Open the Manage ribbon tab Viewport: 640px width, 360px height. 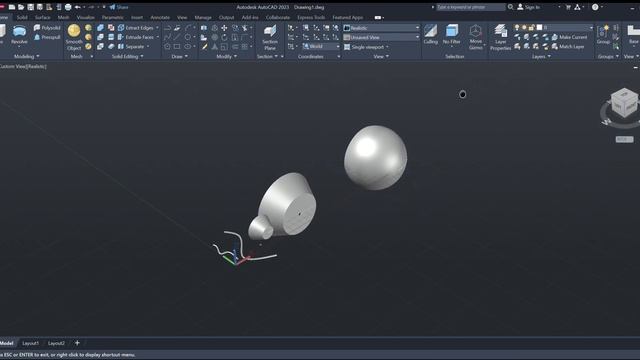pos(203,18)
